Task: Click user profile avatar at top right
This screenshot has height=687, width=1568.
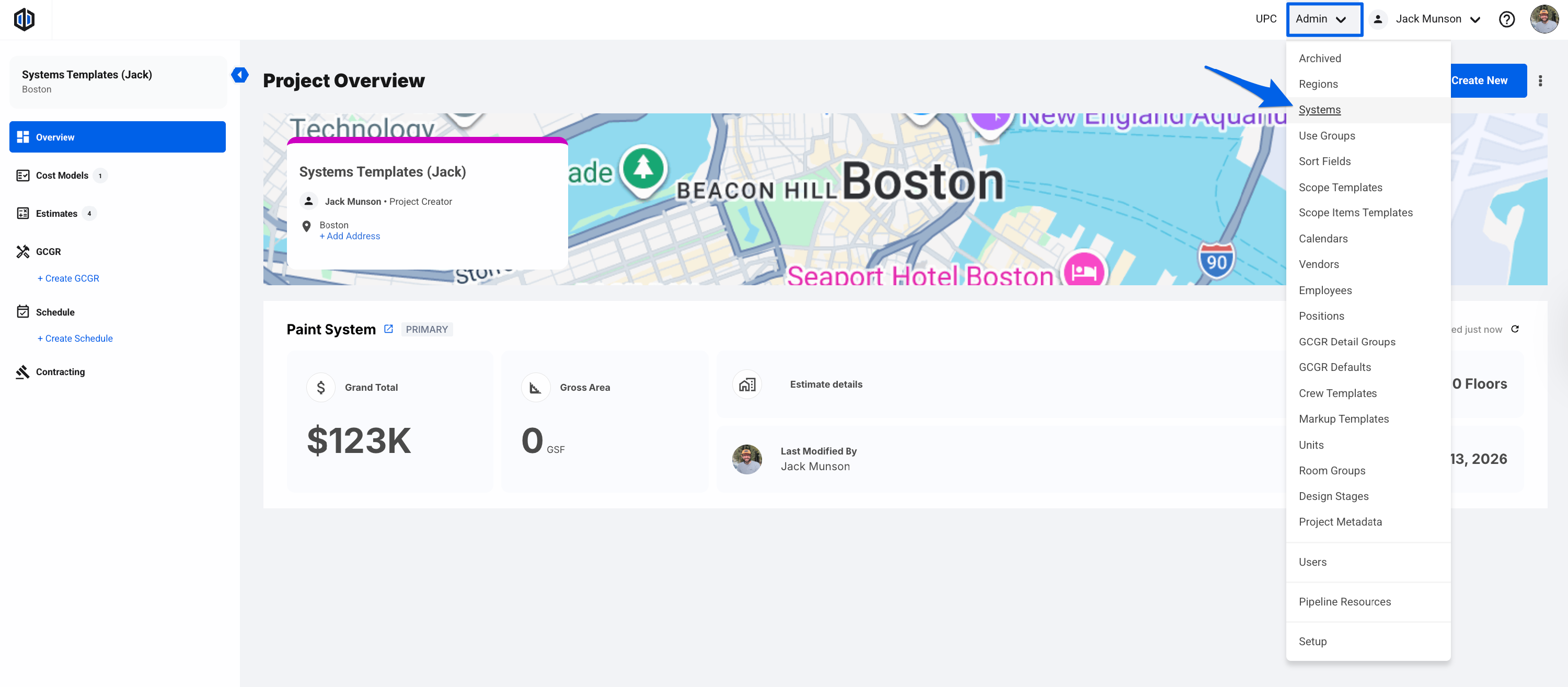Action: tap(1543, 19)
